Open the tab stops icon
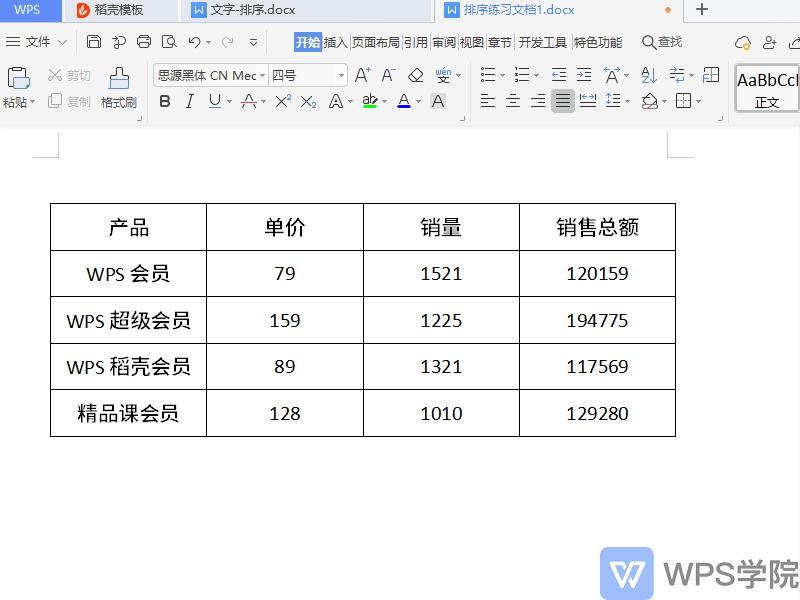 (x=711, y=76)
